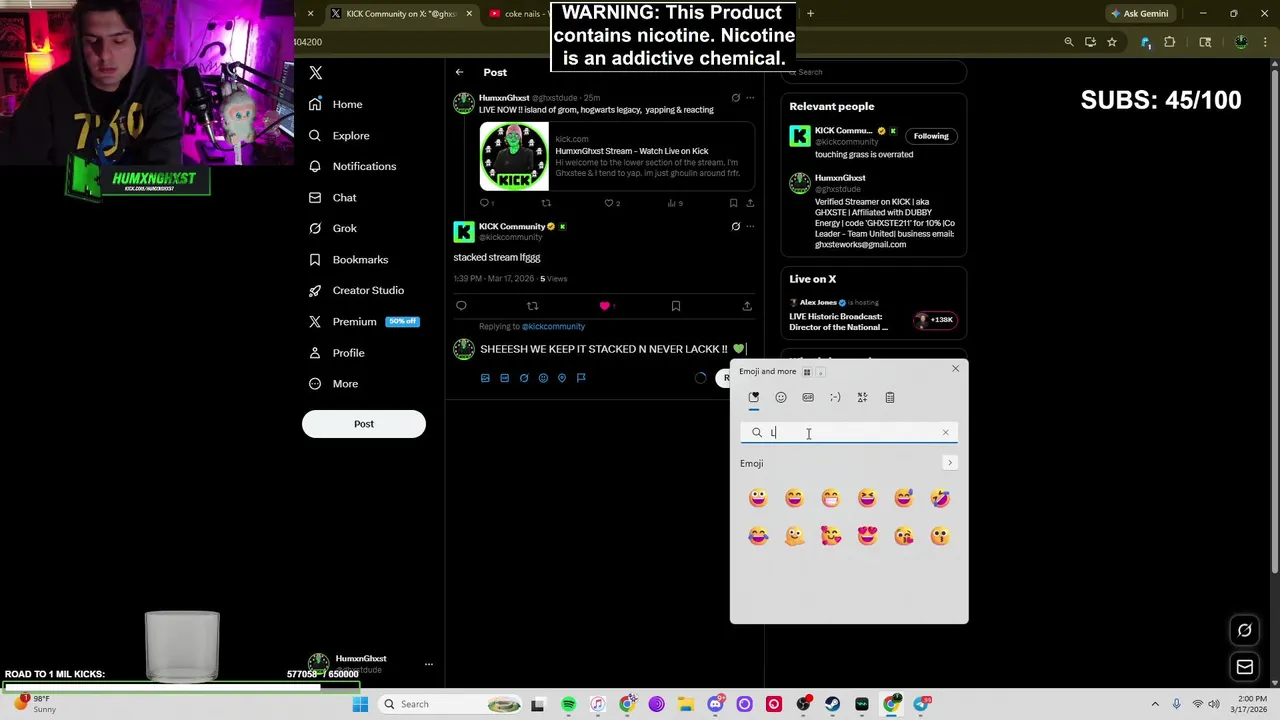Open more options on the KICK Community post

750,226
